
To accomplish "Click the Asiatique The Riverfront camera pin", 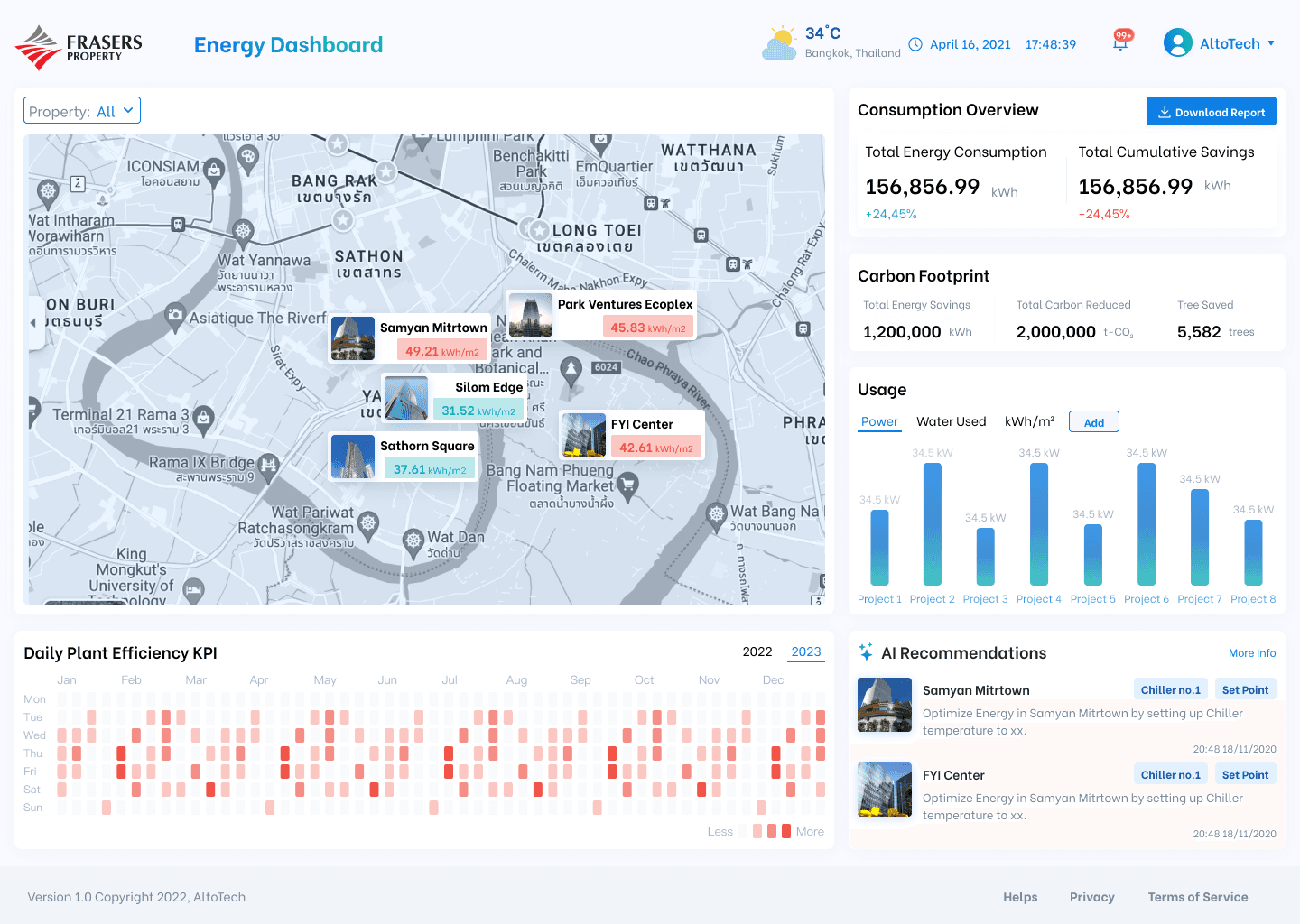I will point(175,315).
